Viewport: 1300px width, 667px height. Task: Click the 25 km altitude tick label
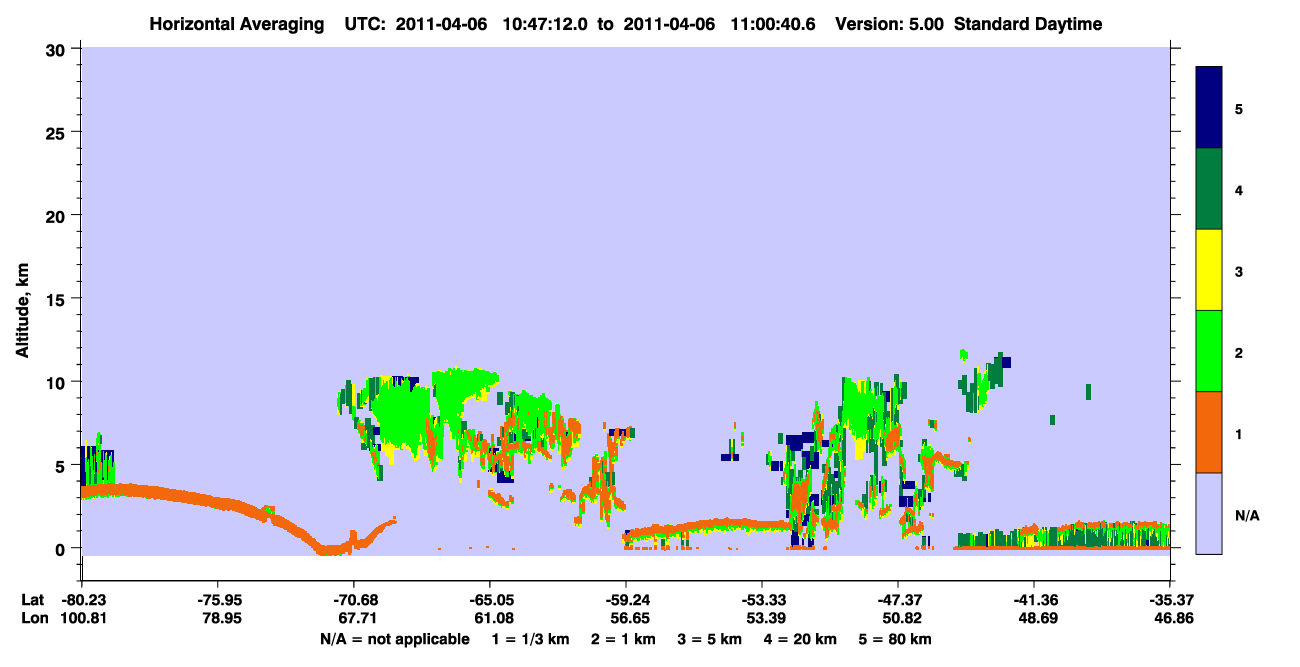(58, 132)
